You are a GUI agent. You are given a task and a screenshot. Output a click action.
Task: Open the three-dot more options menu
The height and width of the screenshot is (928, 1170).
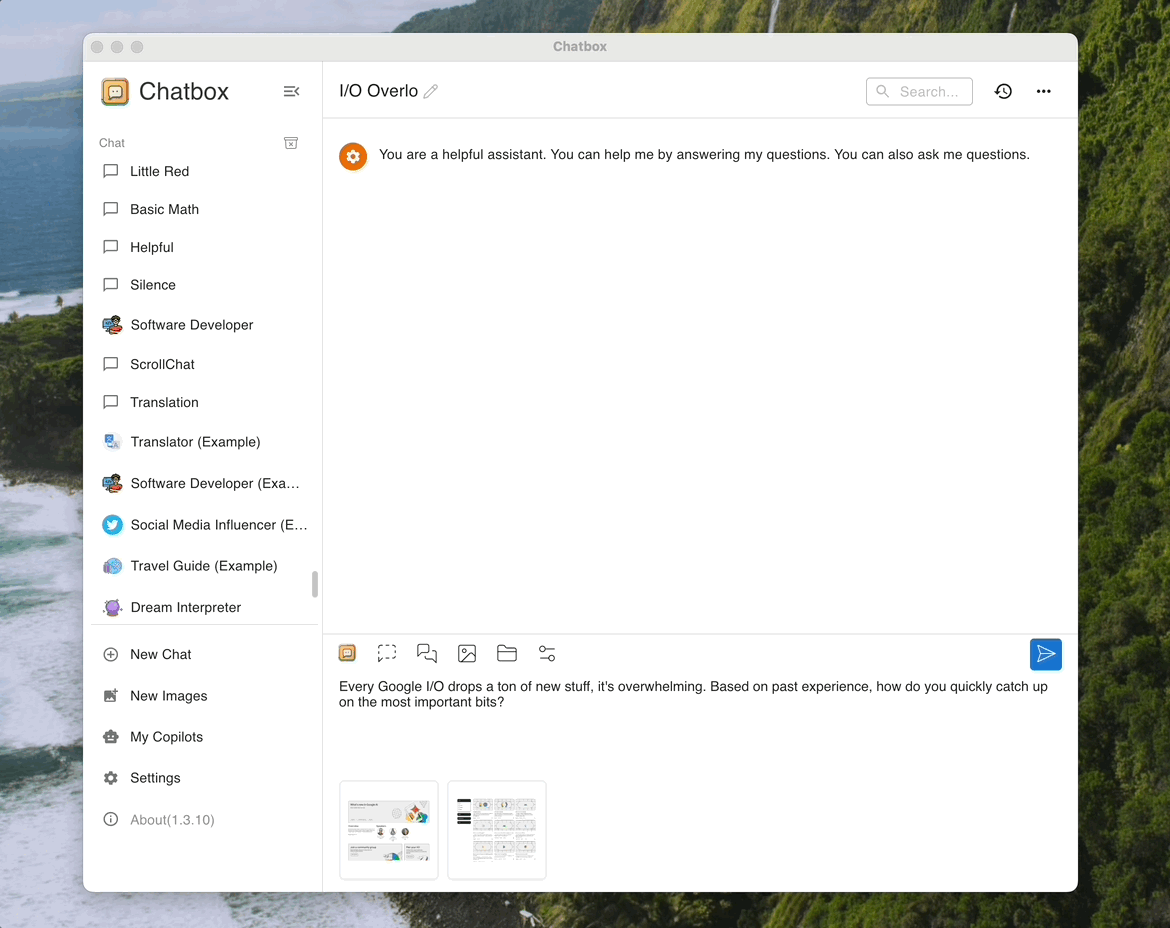(x=1044, y=91)
